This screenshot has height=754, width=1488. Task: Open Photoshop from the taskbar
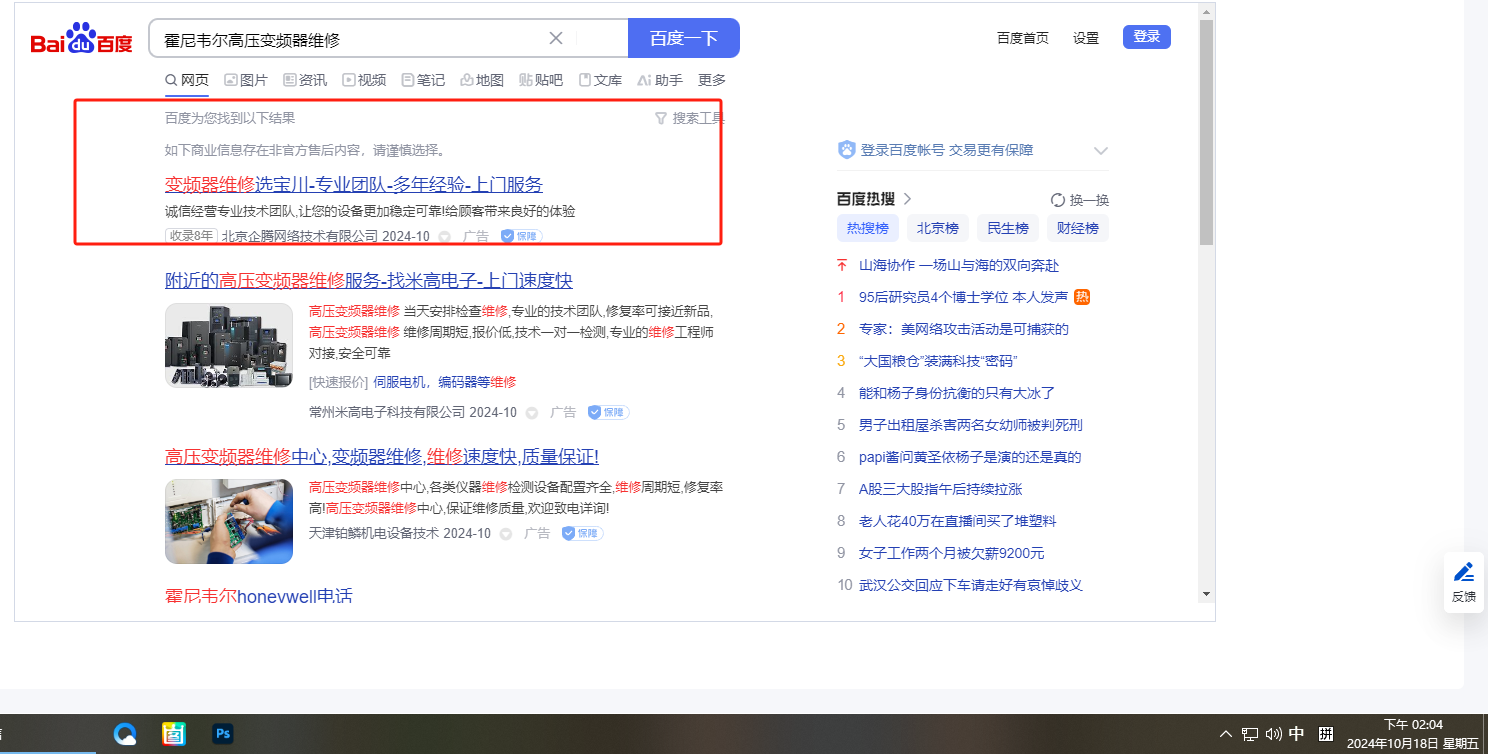pos(223,734)
